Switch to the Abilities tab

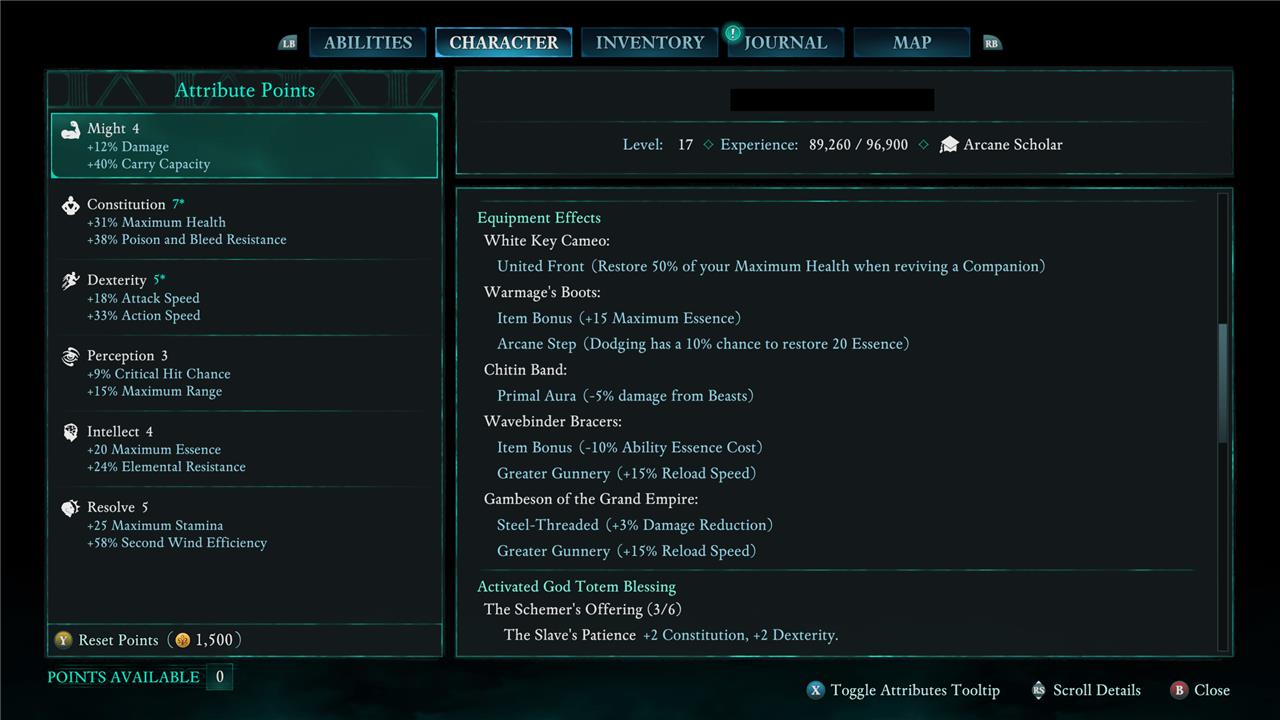pos(367,43)
